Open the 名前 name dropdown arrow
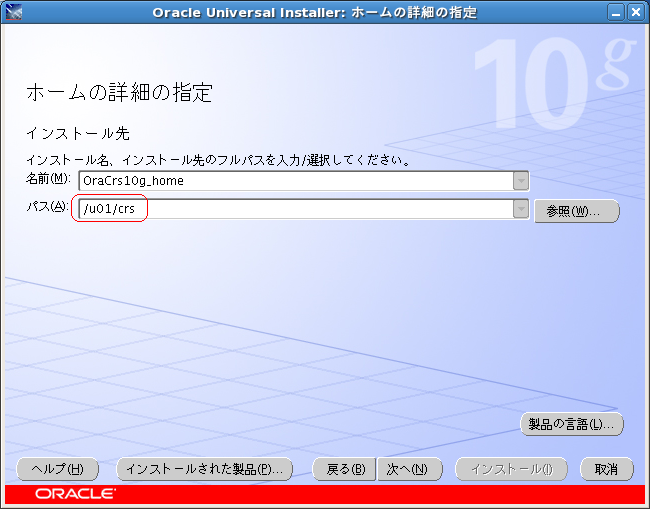This screenshot has width=650, height=509. [x=521, y=181]
